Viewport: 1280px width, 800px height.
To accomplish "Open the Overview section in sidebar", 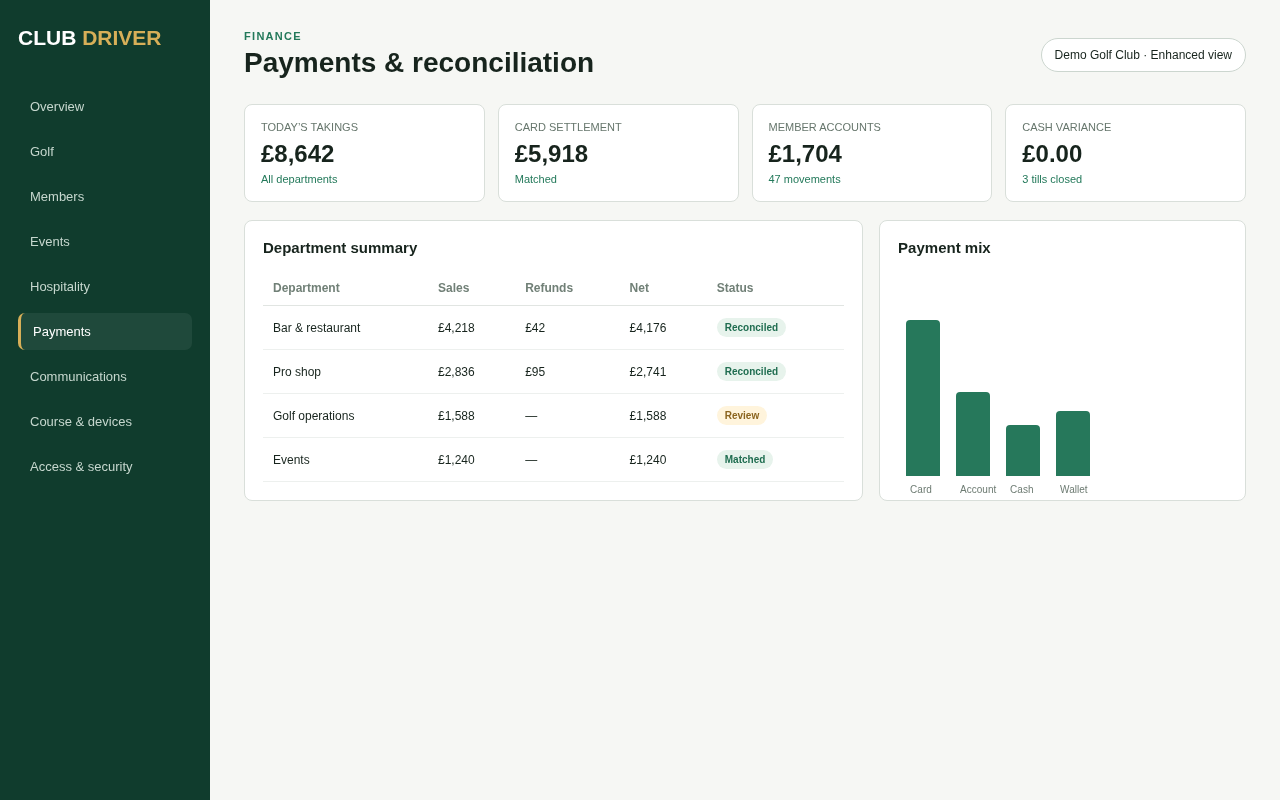I will pos(105,106).
